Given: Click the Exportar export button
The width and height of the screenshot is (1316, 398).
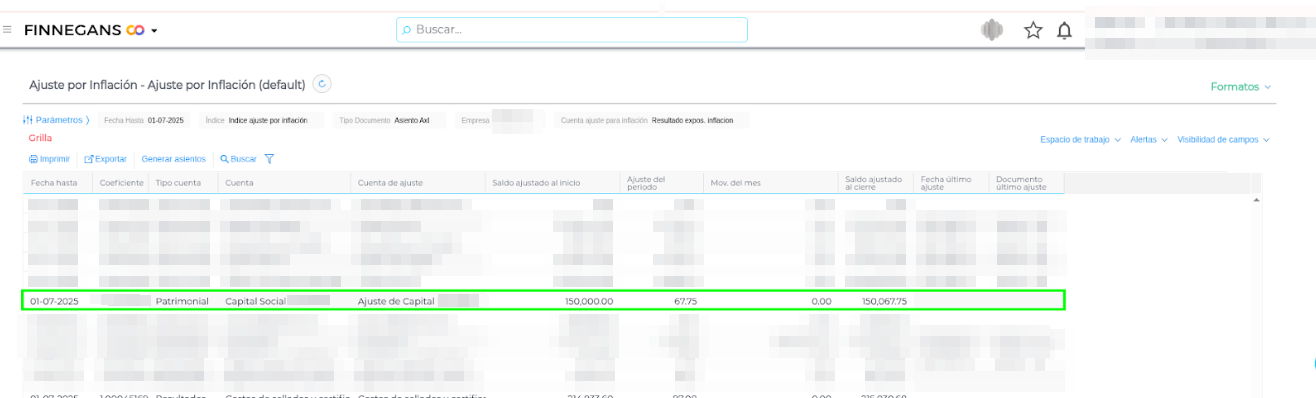Looking at the screenshot, I should point(105,159).
